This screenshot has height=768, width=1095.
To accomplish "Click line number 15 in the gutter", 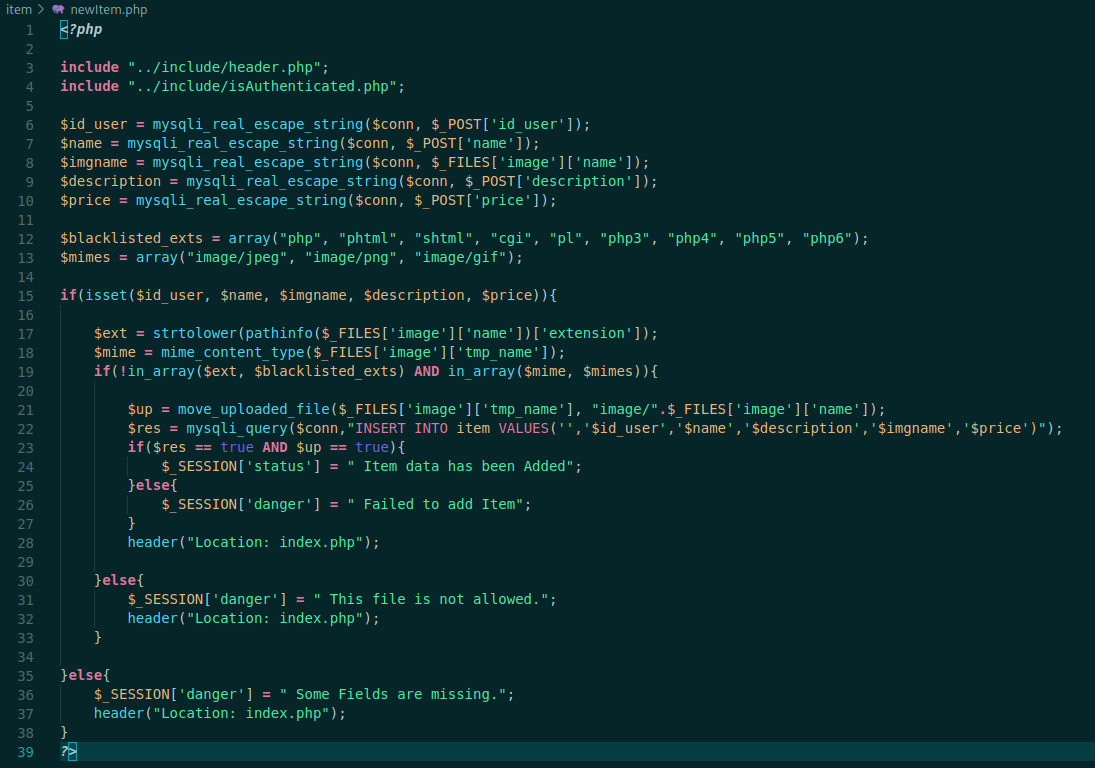I will [x=26, y=295].
